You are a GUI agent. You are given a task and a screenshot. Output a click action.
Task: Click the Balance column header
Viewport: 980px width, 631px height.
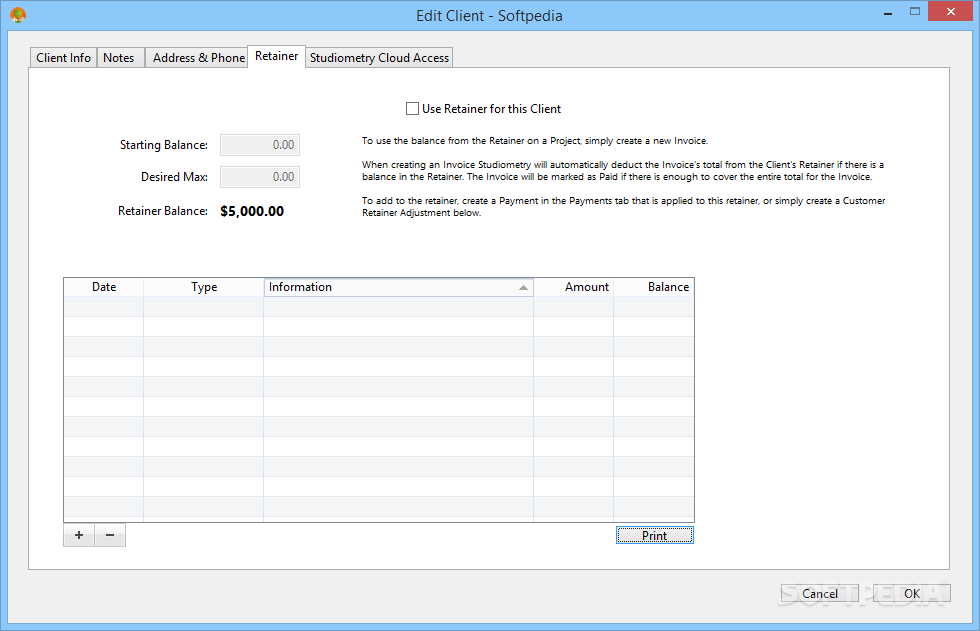[654, 287]
